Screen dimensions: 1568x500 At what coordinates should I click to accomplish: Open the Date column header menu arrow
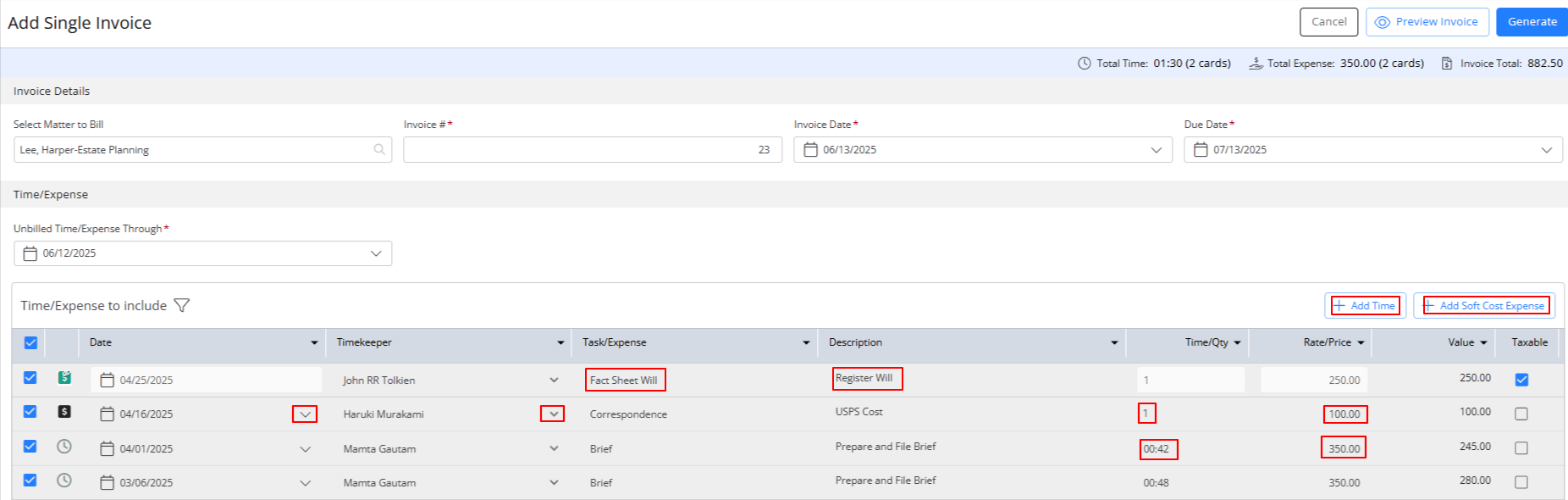point(314,343)
